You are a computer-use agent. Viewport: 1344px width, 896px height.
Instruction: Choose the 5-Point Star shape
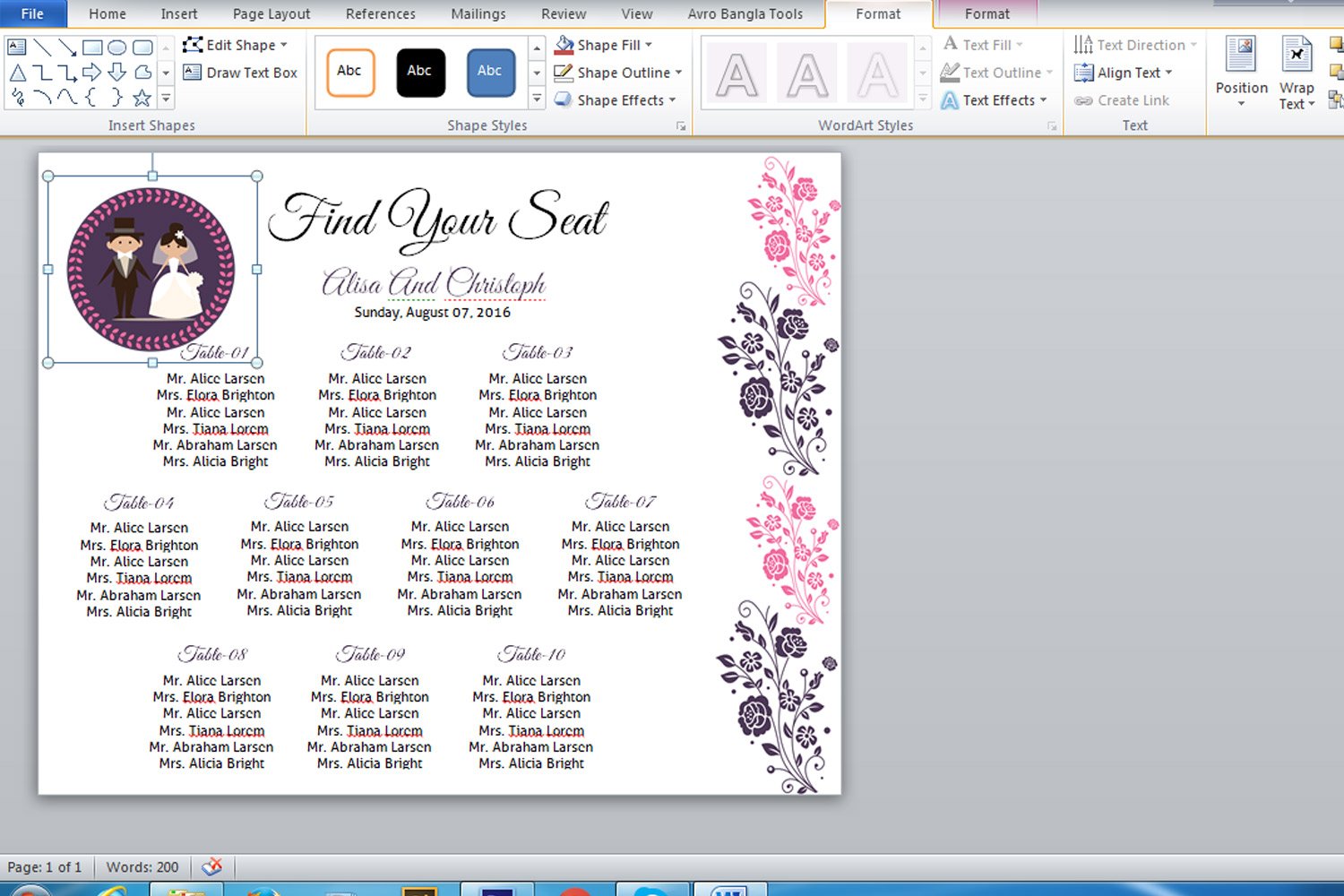142,98
